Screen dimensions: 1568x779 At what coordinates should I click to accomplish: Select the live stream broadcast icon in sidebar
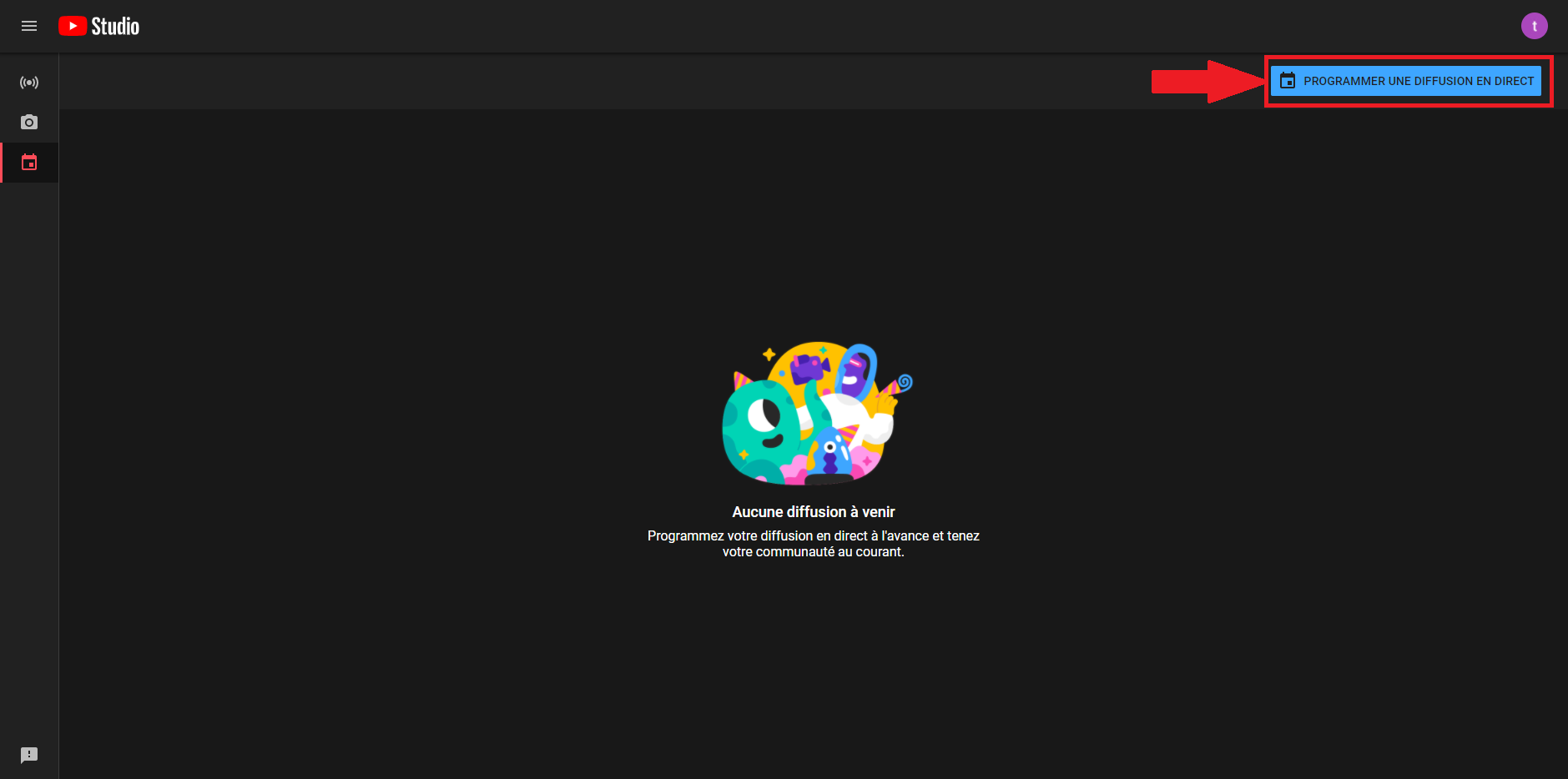29,83
